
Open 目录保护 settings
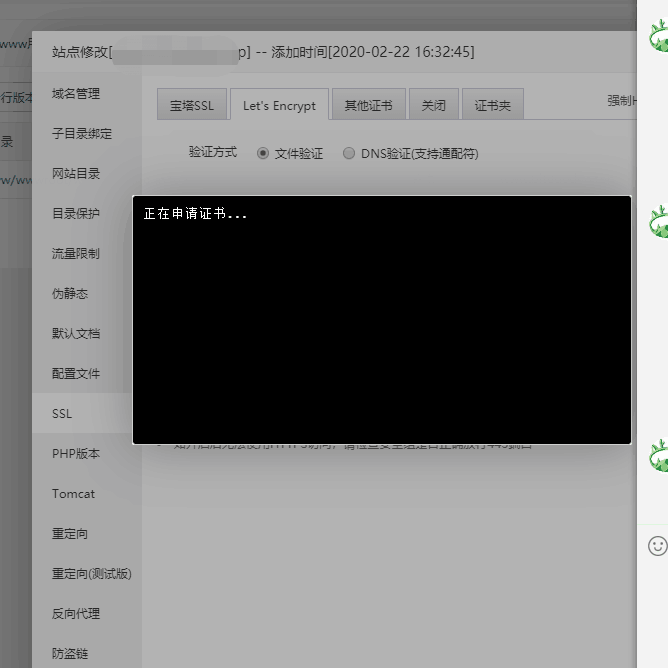point(76,213)
